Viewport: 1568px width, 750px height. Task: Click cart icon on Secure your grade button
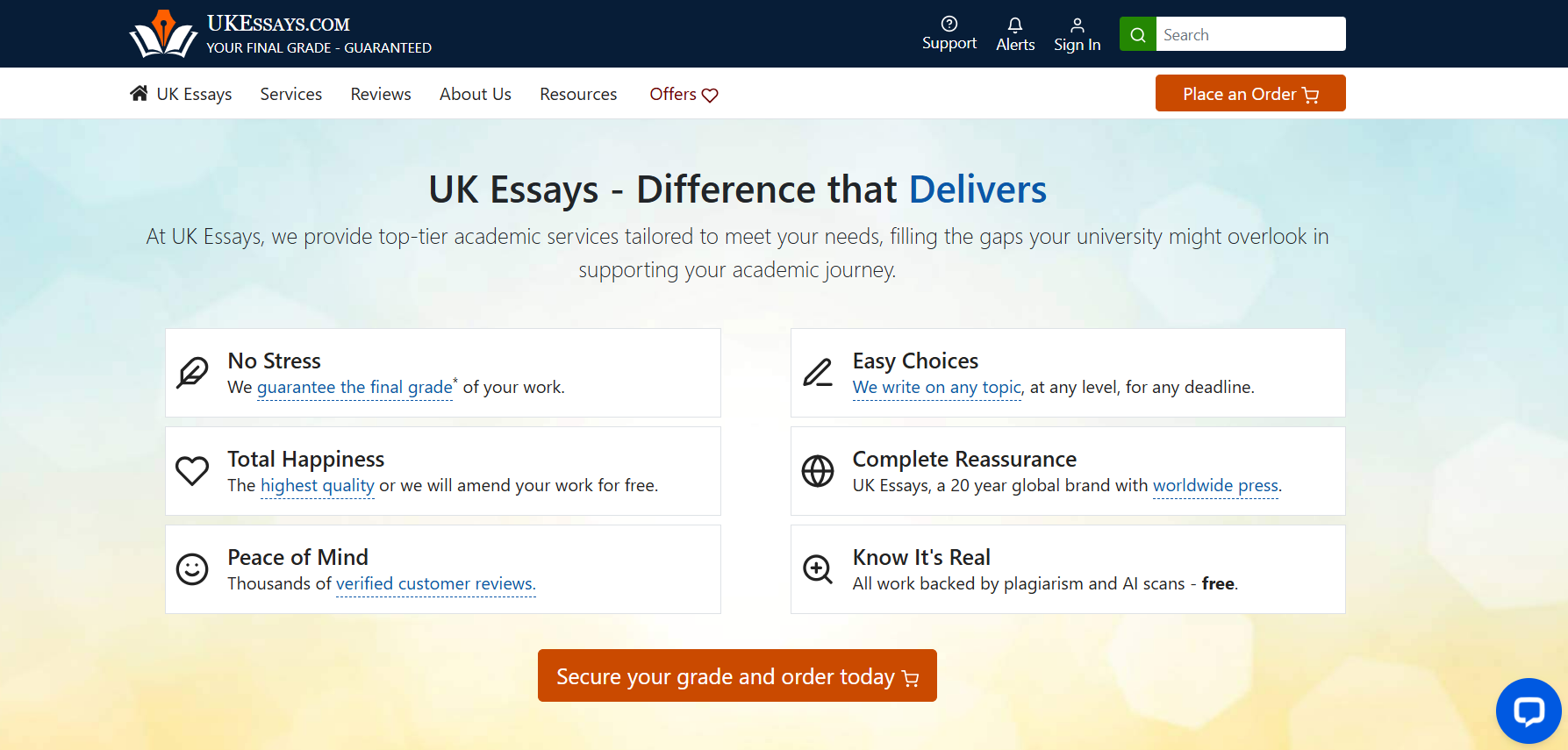(910, 678)
